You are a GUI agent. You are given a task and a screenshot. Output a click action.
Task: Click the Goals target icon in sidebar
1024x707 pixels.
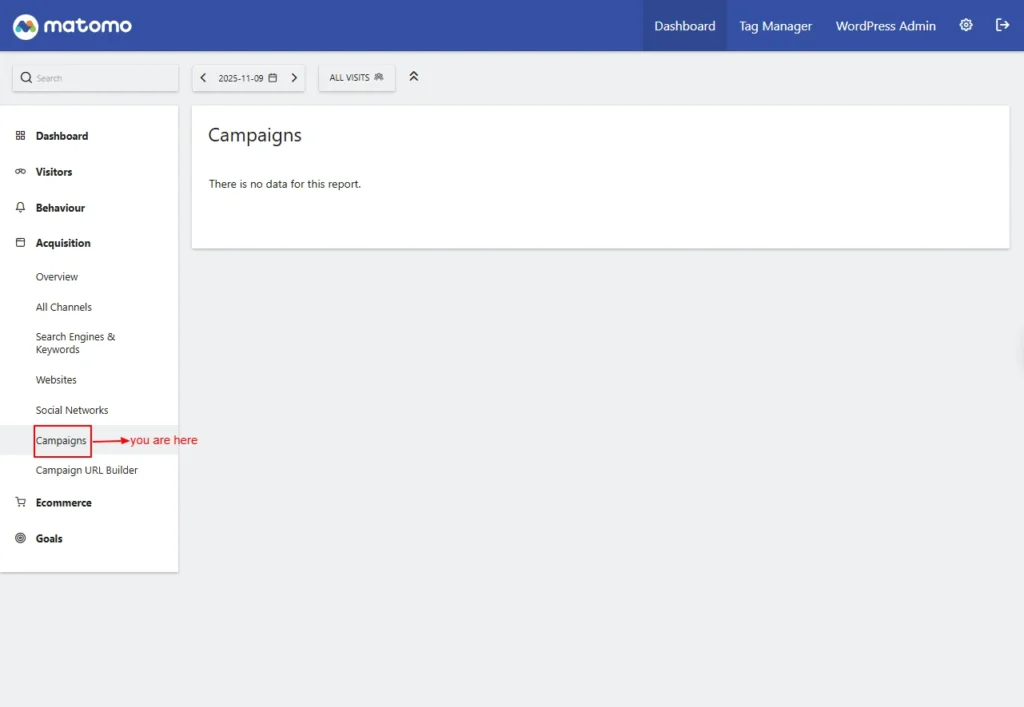[x=21, y=539]
